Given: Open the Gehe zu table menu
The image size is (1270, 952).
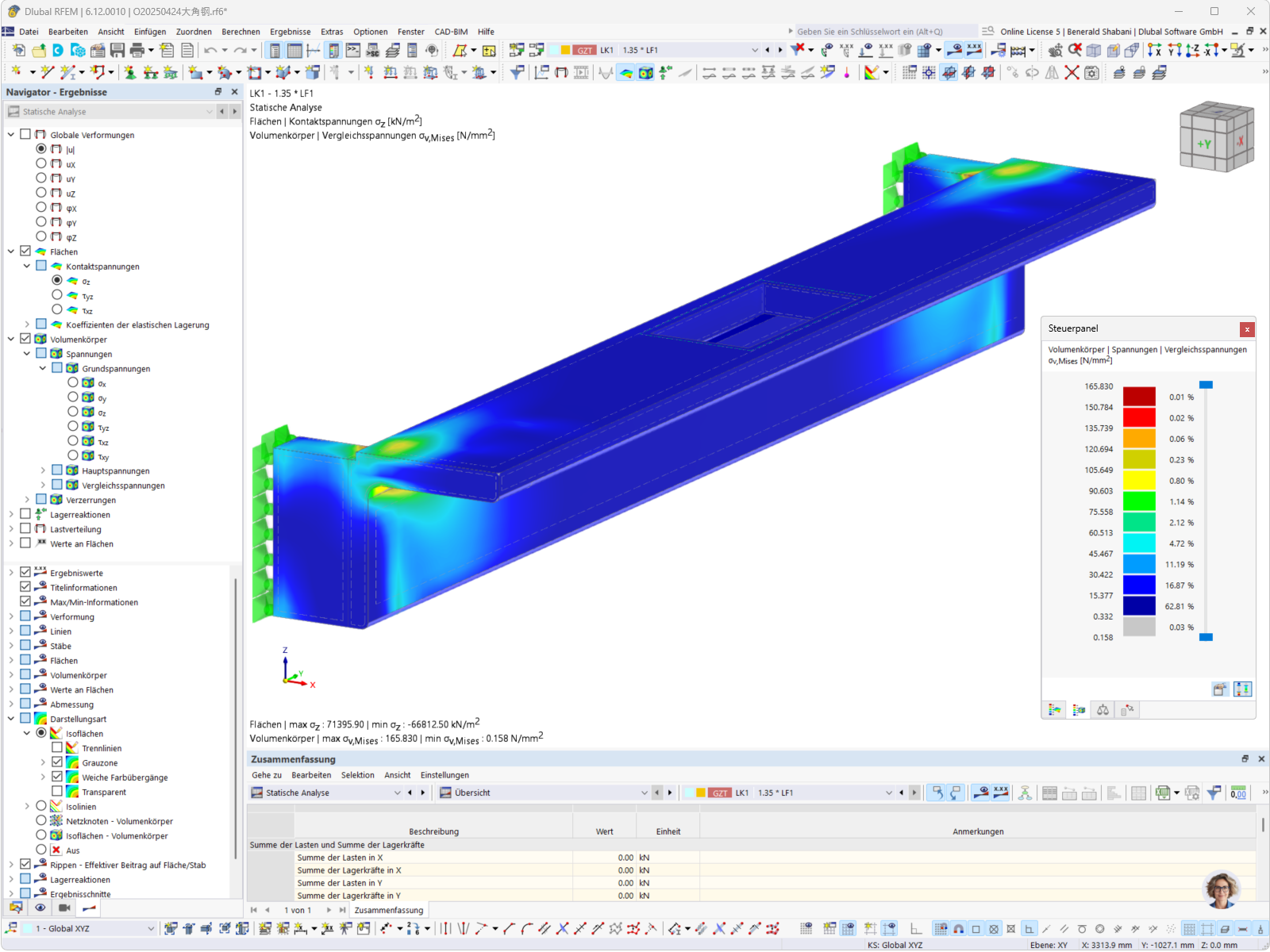Looking at the screenshot, I should [267, 775].
